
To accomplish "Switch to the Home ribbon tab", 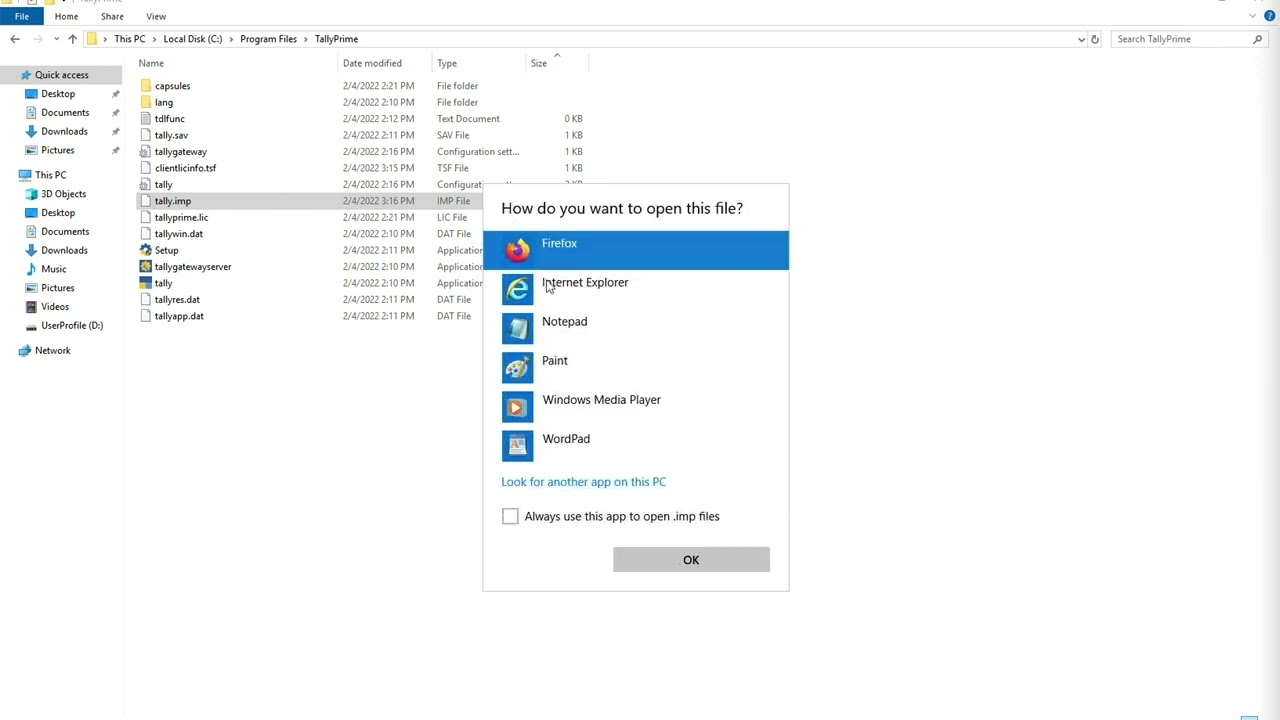I will tap(66, 16).
